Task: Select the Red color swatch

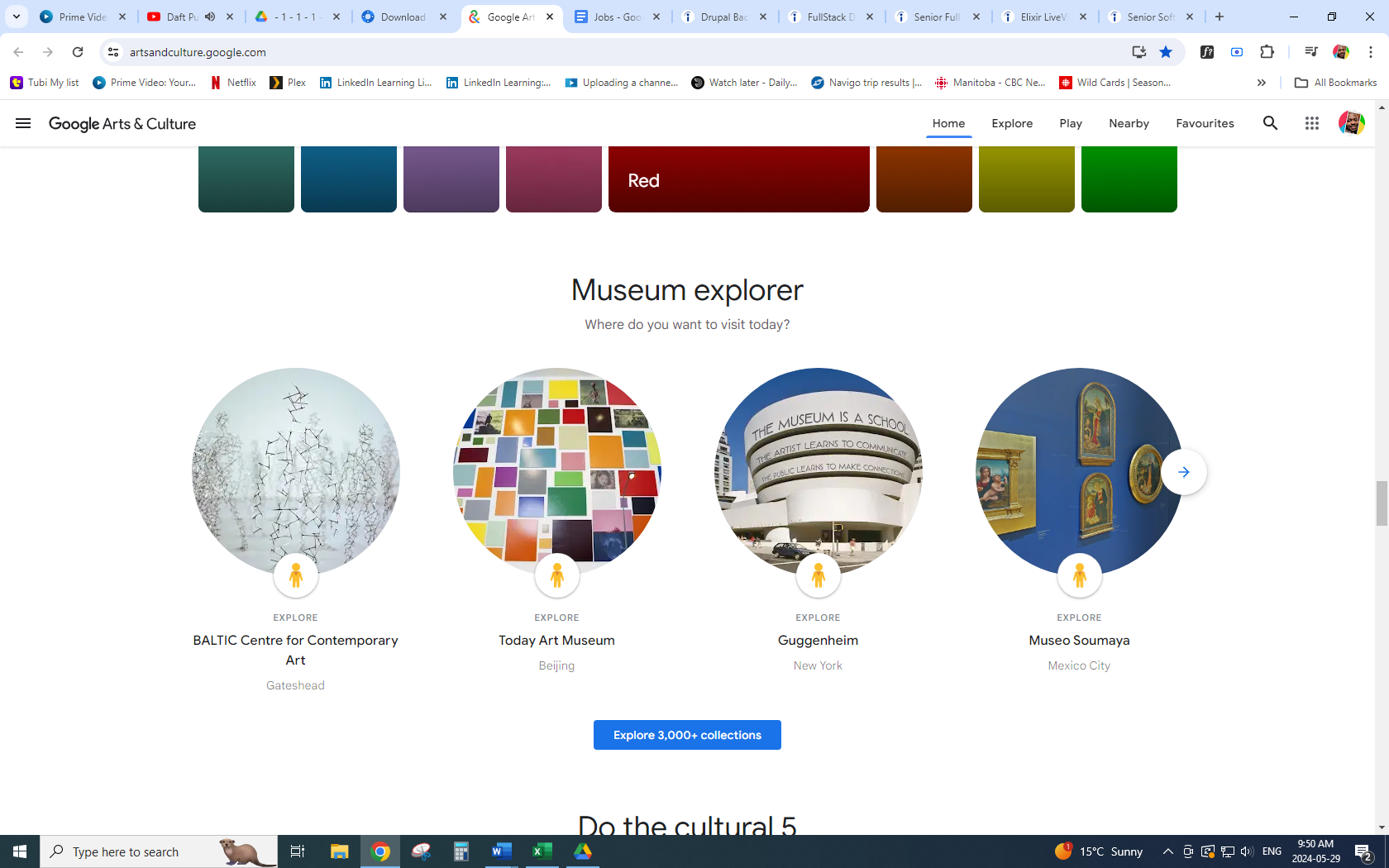Action: point(738,179)
